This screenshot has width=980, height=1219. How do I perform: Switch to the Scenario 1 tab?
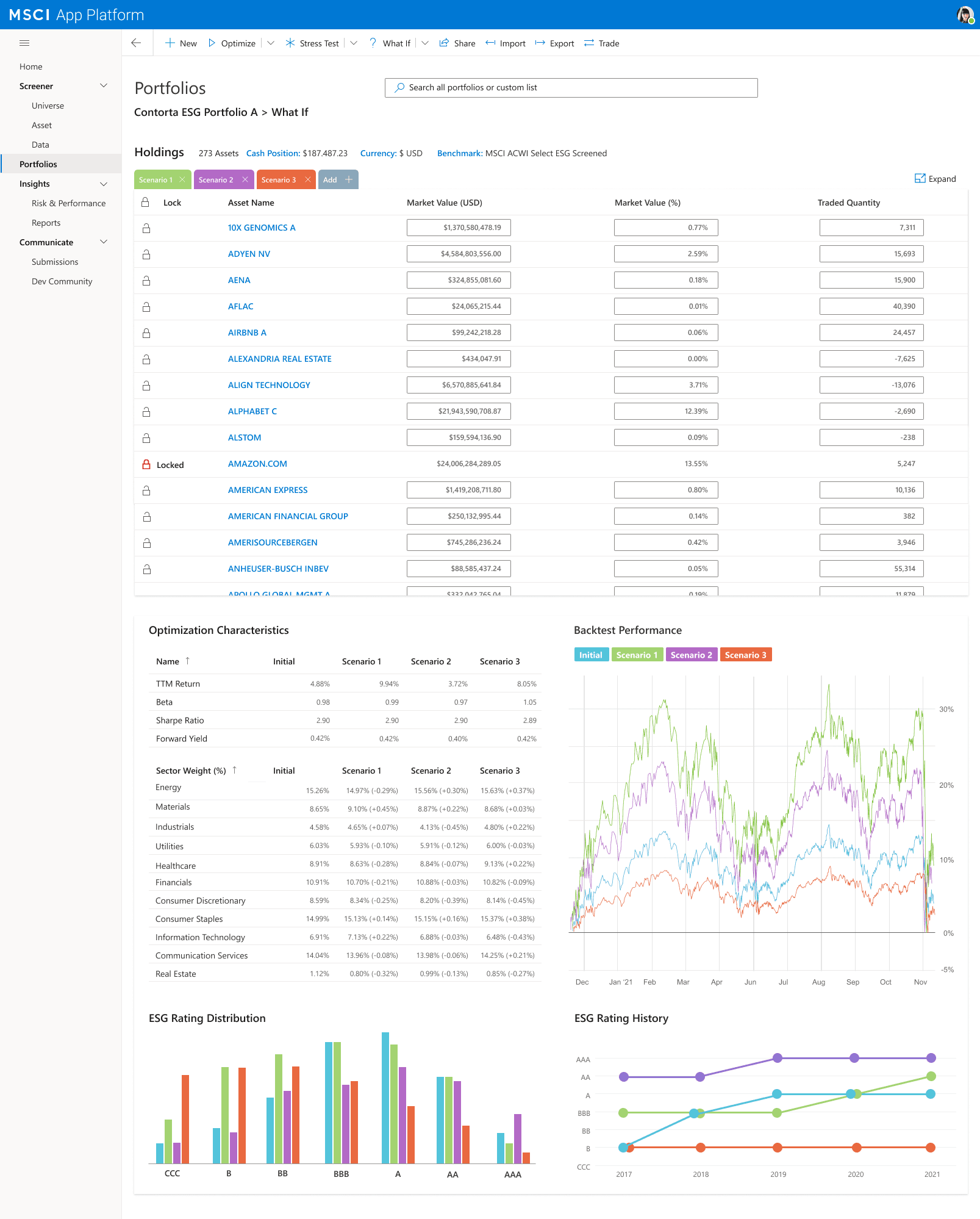156,179
